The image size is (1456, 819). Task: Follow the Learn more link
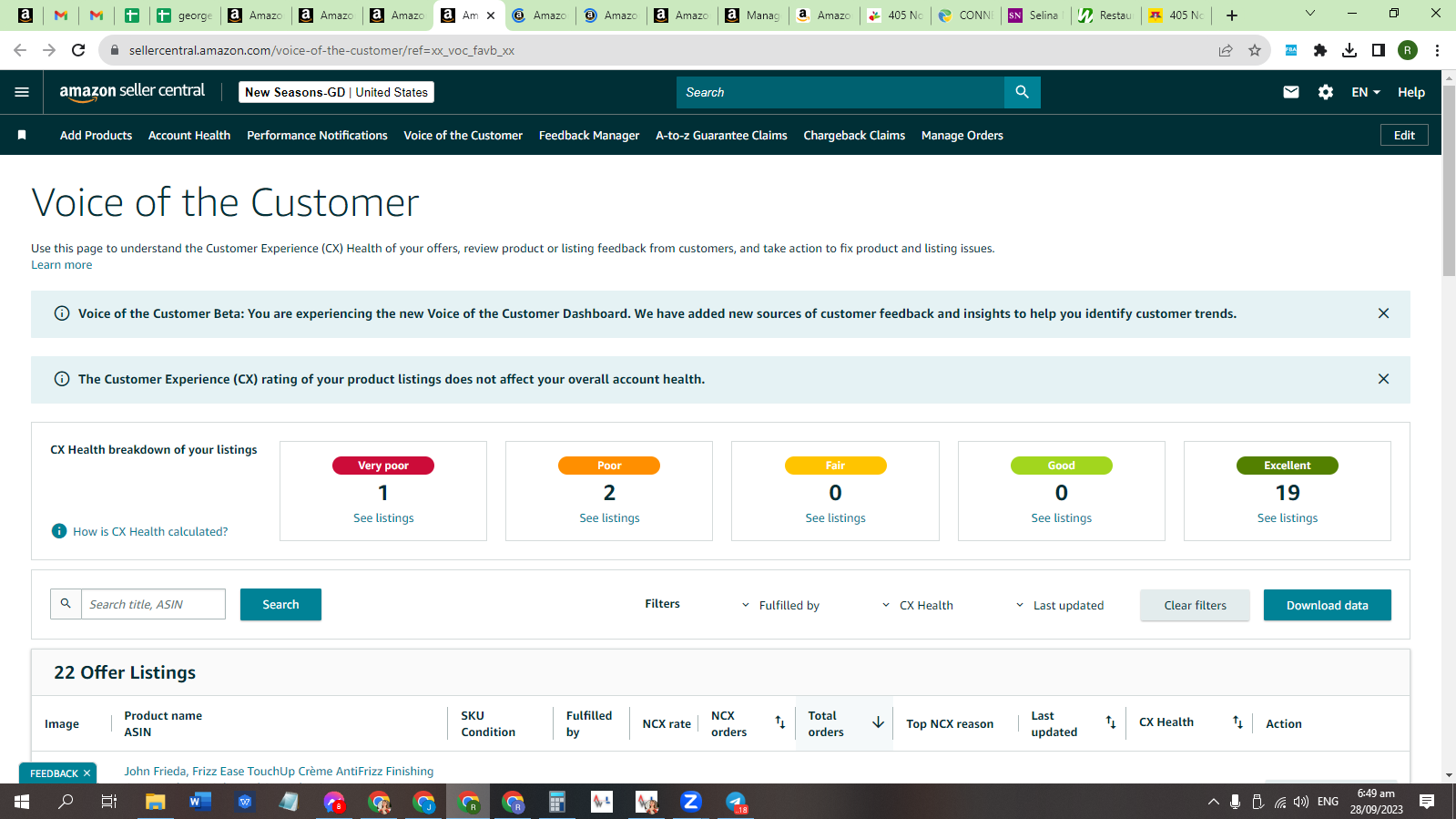[x=61, y=265]
